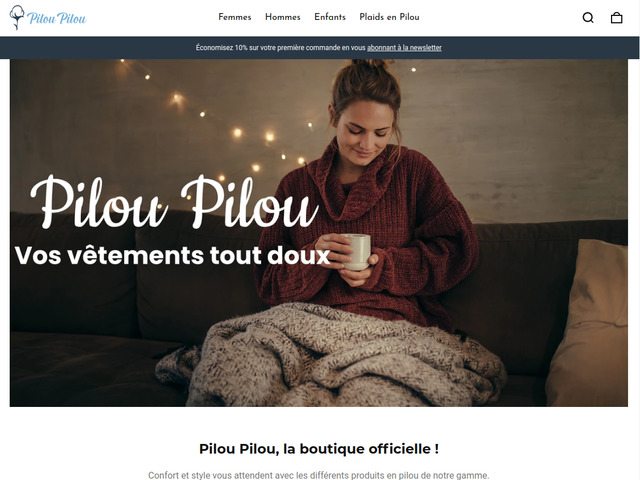This screenshot has height=480, width=640.
Task: Click the white mug in the hero photo
Action: tap(357, 251)
